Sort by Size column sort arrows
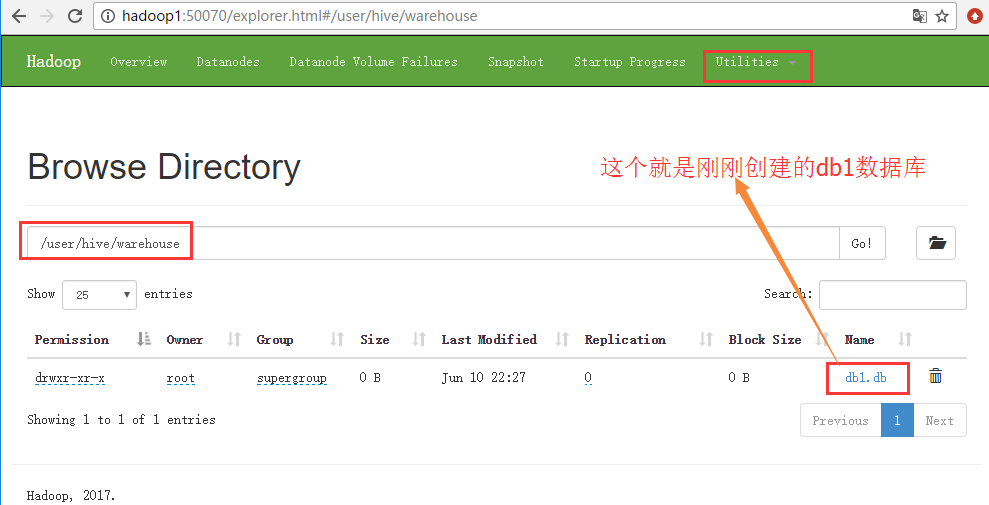 [419, 339]
